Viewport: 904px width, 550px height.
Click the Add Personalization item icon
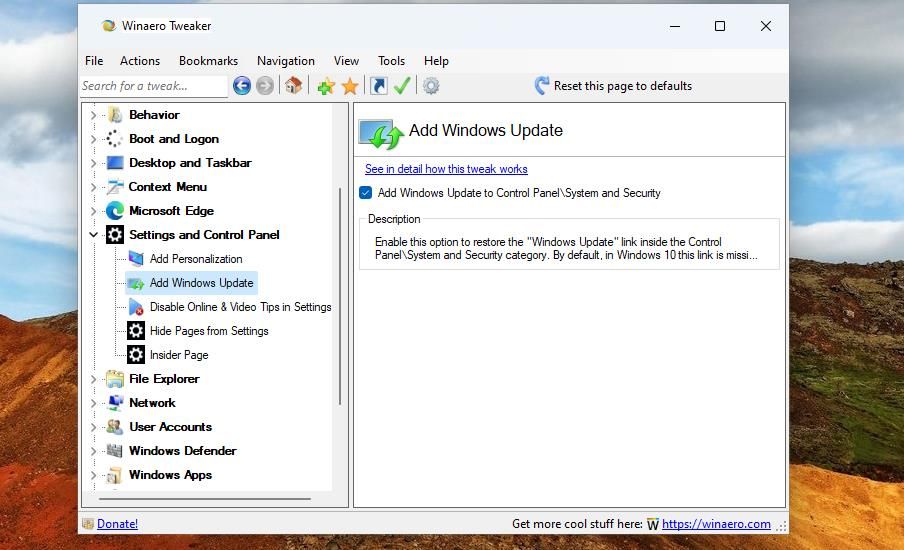136,259
